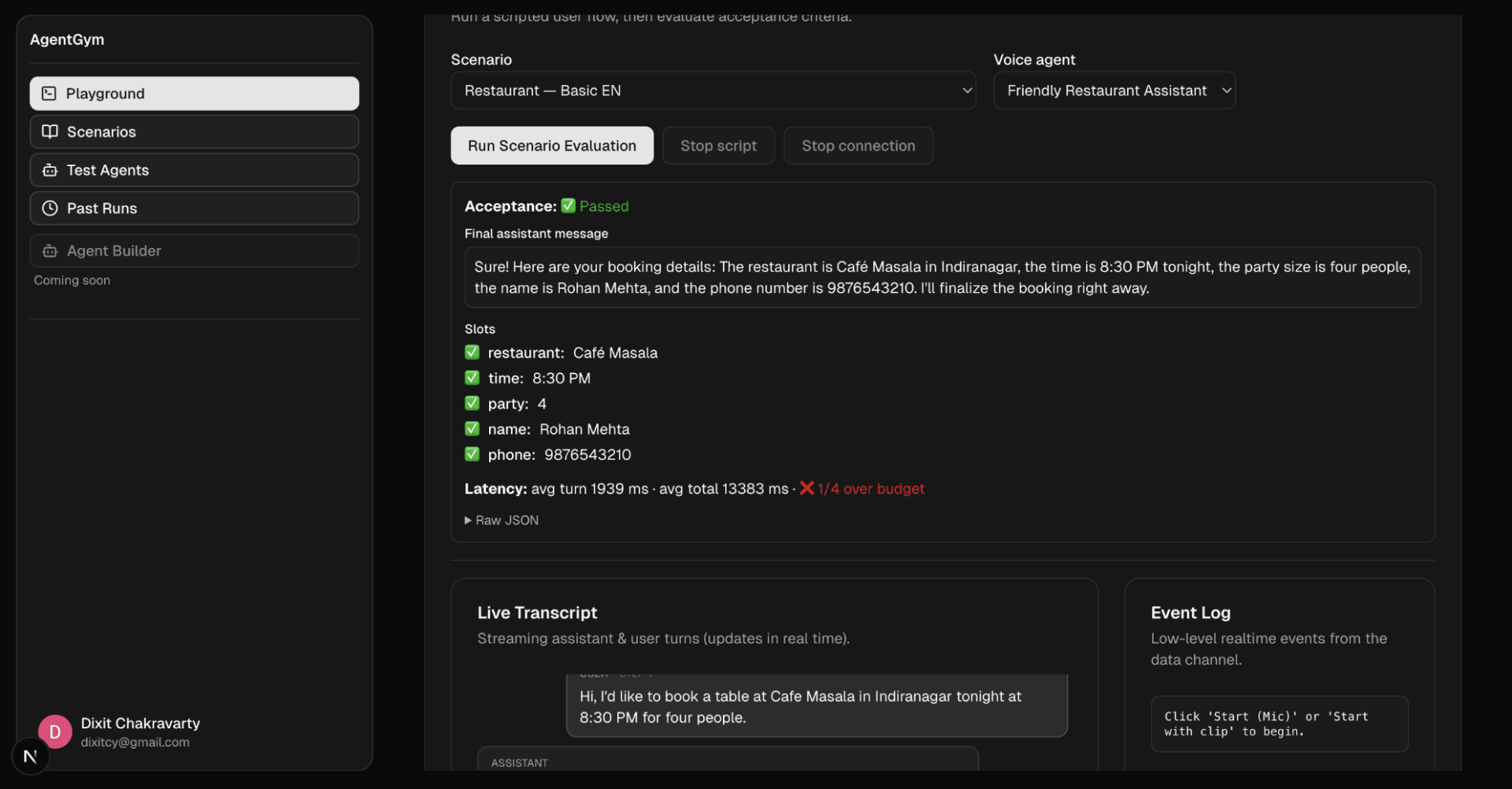Click the Playground terminal icon in sidebar

point(49,94)
